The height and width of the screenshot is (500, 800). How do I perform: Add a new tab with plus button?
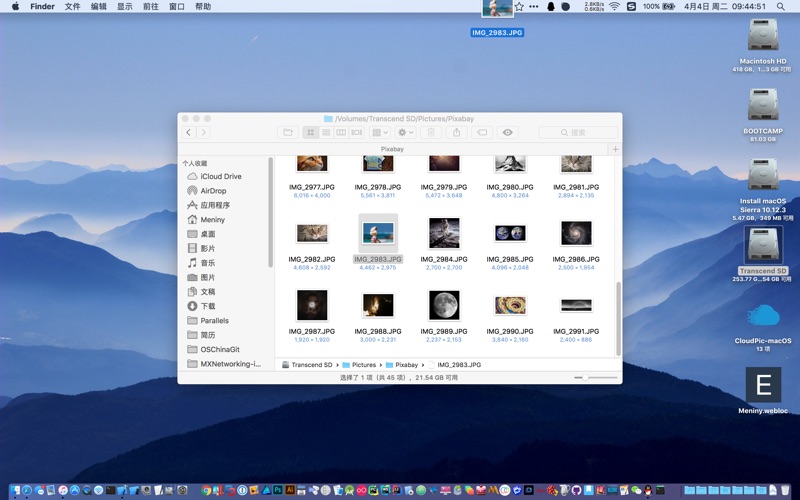(x=615, y=149)
